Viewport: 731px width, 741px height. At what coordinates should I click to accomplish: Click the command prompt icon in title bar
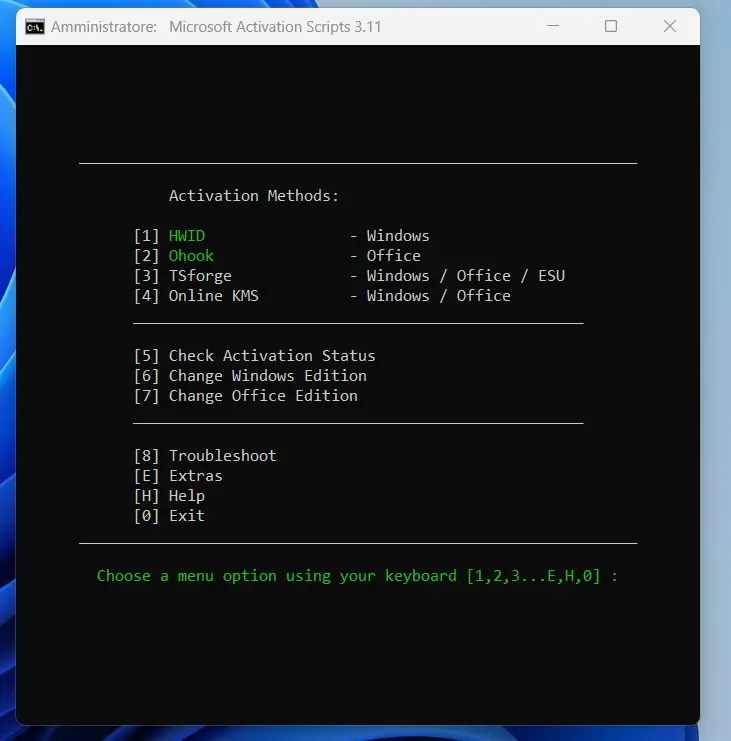tap(35, 27)
